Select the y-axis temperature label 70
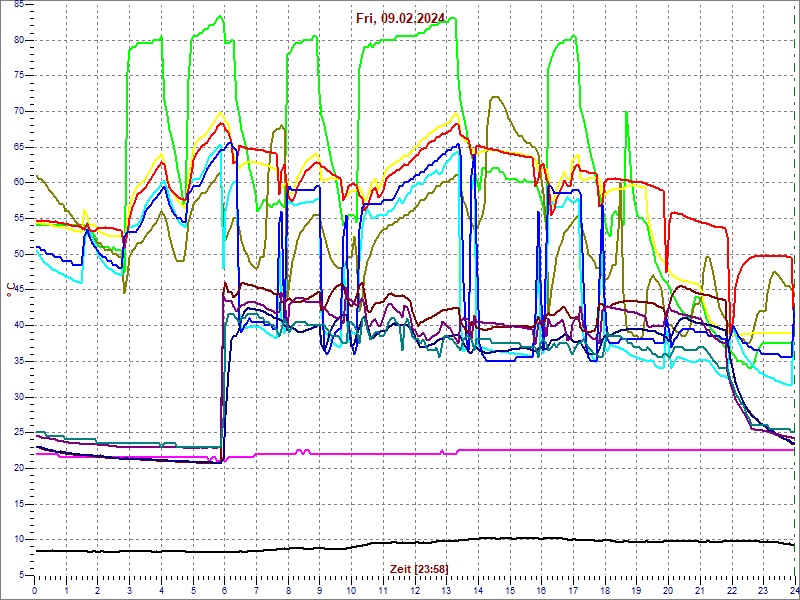 pos(20,111)
